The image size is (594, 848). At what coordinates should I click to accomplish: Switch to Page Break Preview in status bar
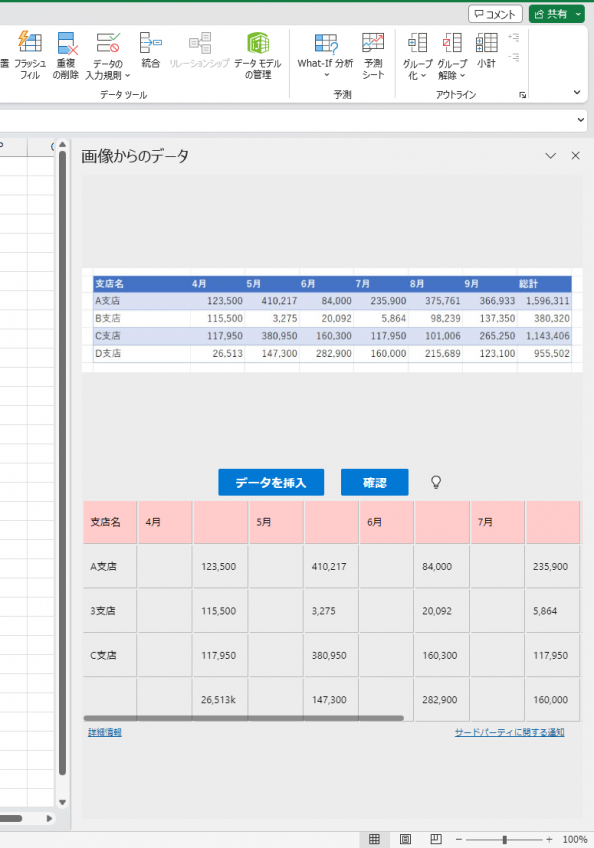click(436, 839)
